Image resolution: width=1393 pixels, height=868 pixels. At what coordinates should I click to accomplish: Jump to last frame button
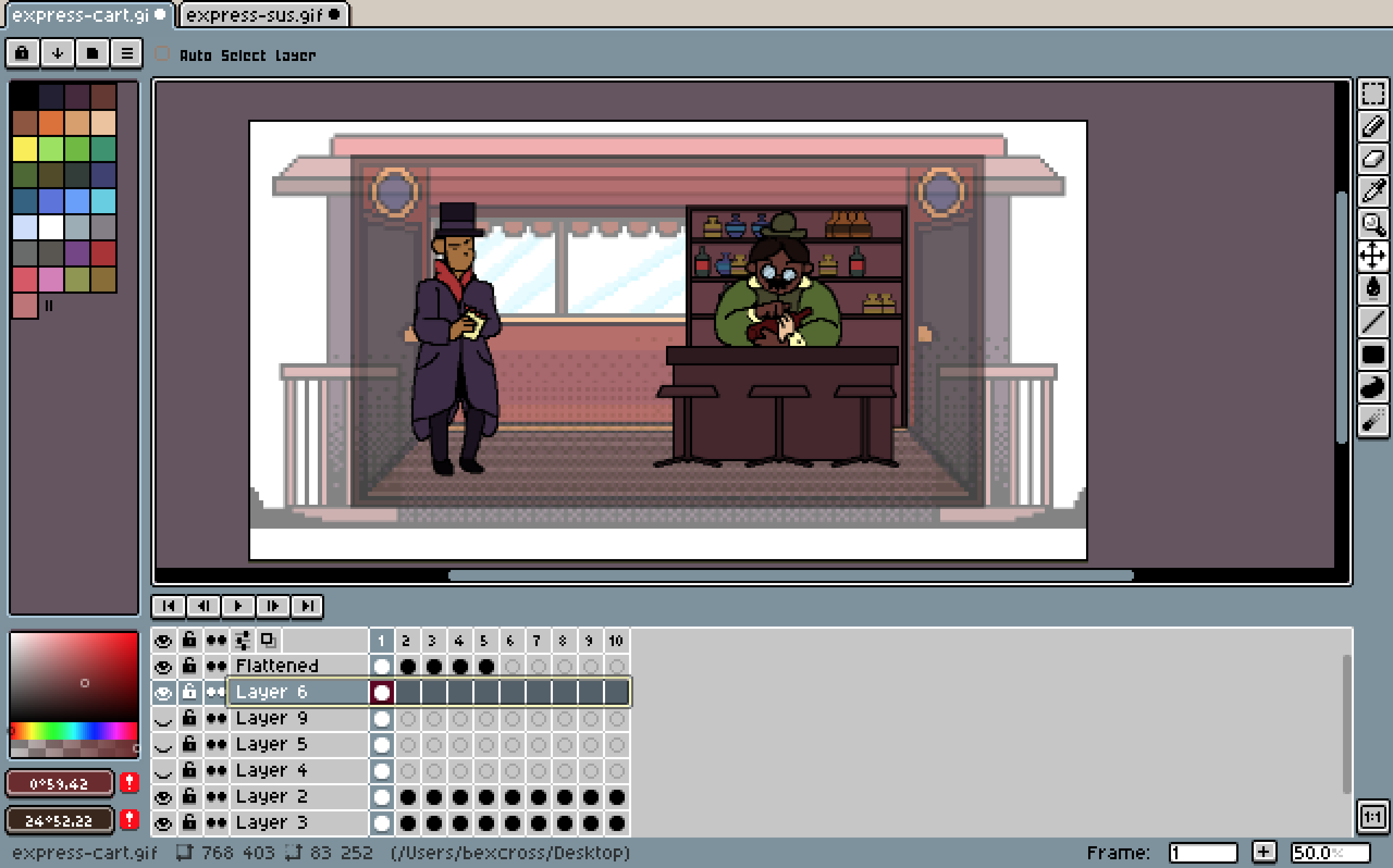[x=307, y=606]
